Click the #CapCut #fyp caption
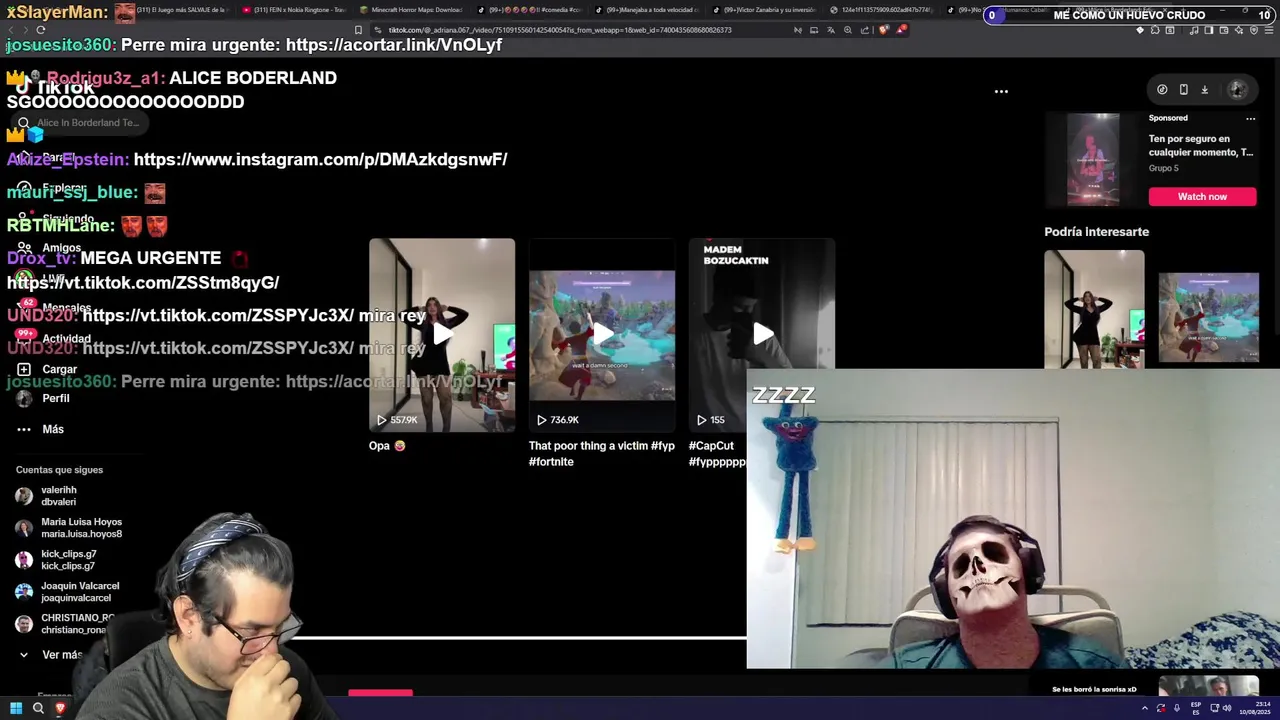 click(717, 454)
